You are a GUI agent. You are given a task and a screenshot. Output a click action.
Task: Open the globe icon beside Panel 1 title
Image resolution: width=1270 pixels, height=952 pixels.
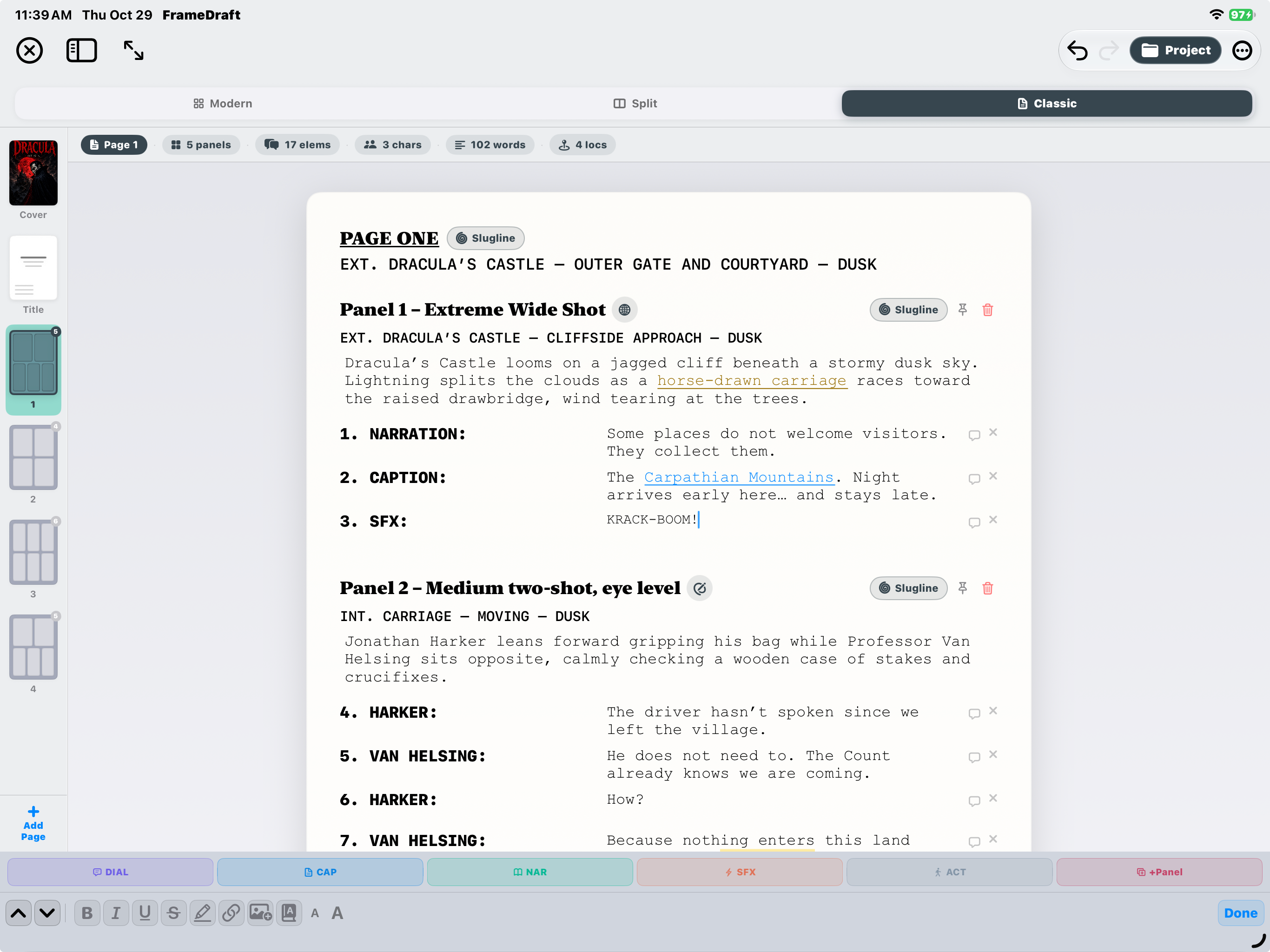(x=625, y=310)
